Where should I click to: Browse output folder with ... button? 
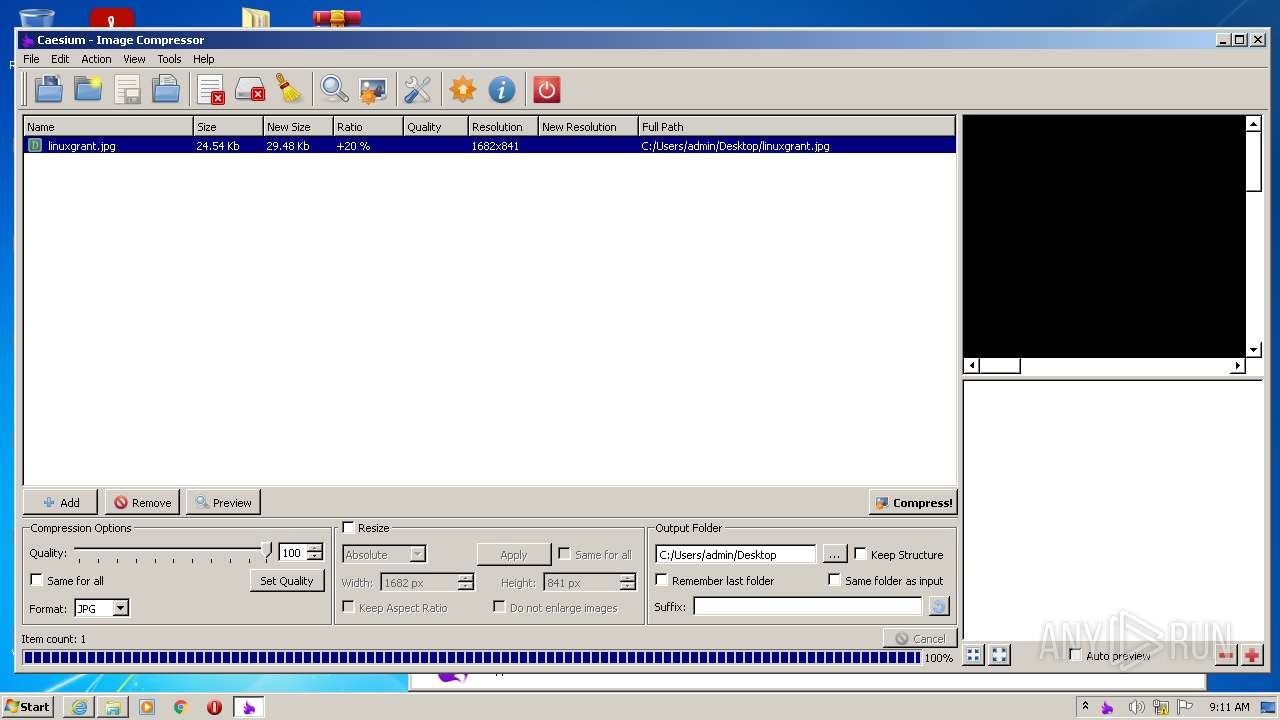click(x=835, y=554)
